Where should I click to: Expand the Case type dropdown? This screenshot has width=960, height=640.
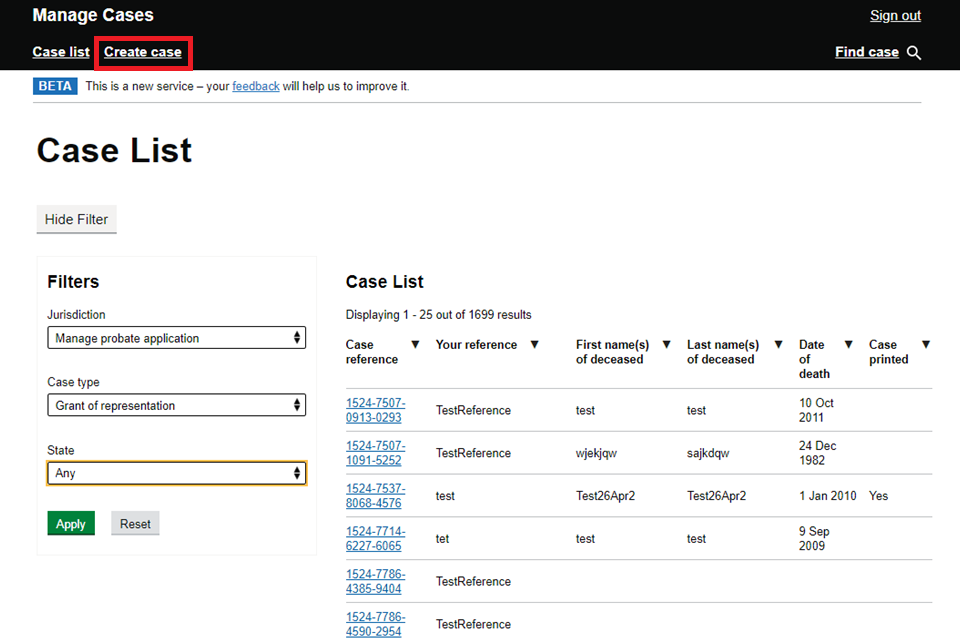coord(176,406)
